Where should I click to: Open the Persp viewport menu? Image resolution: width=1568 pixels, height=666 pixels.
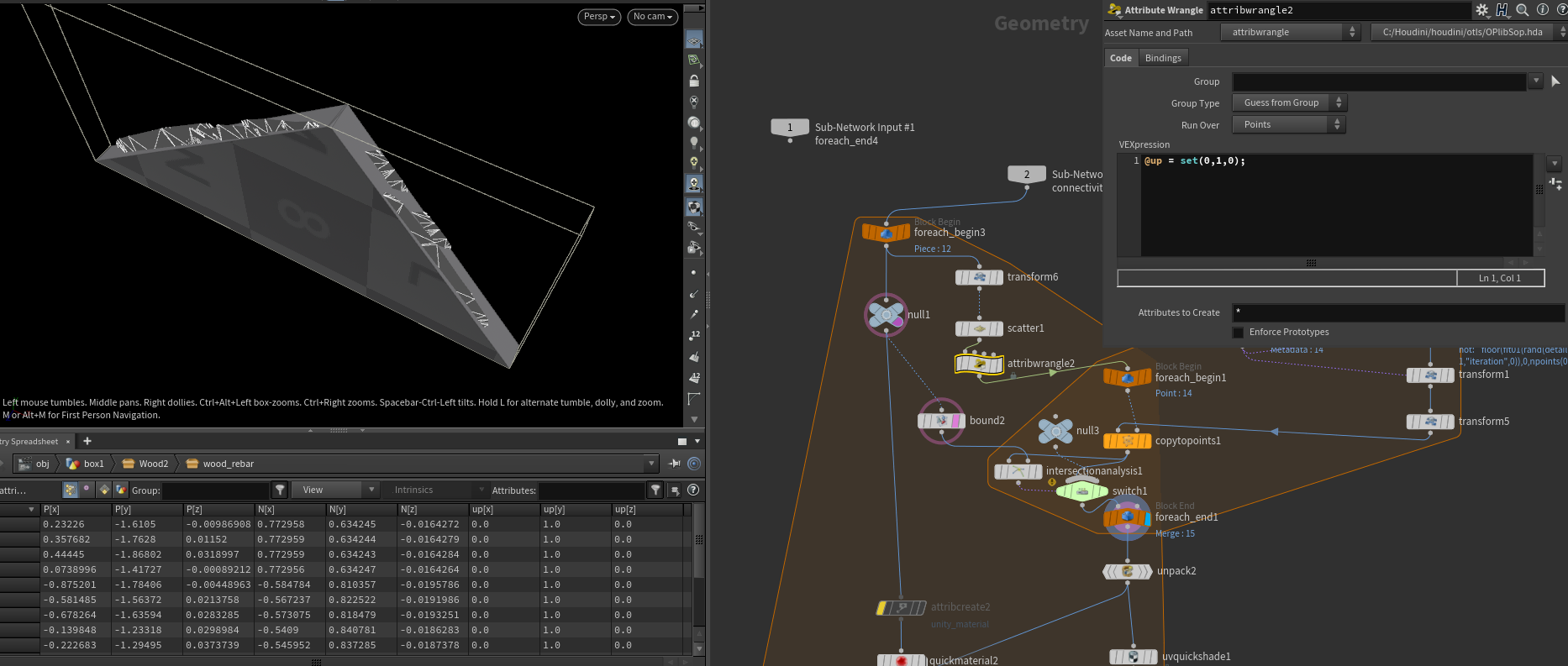[599, 17]
